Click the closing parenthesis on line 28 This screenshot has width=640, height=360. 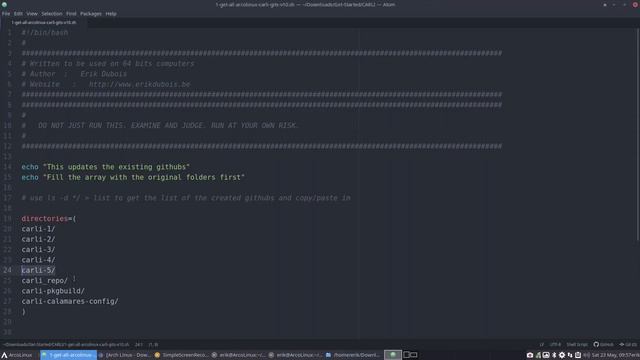pyautogui.click(x=24, y=312)
